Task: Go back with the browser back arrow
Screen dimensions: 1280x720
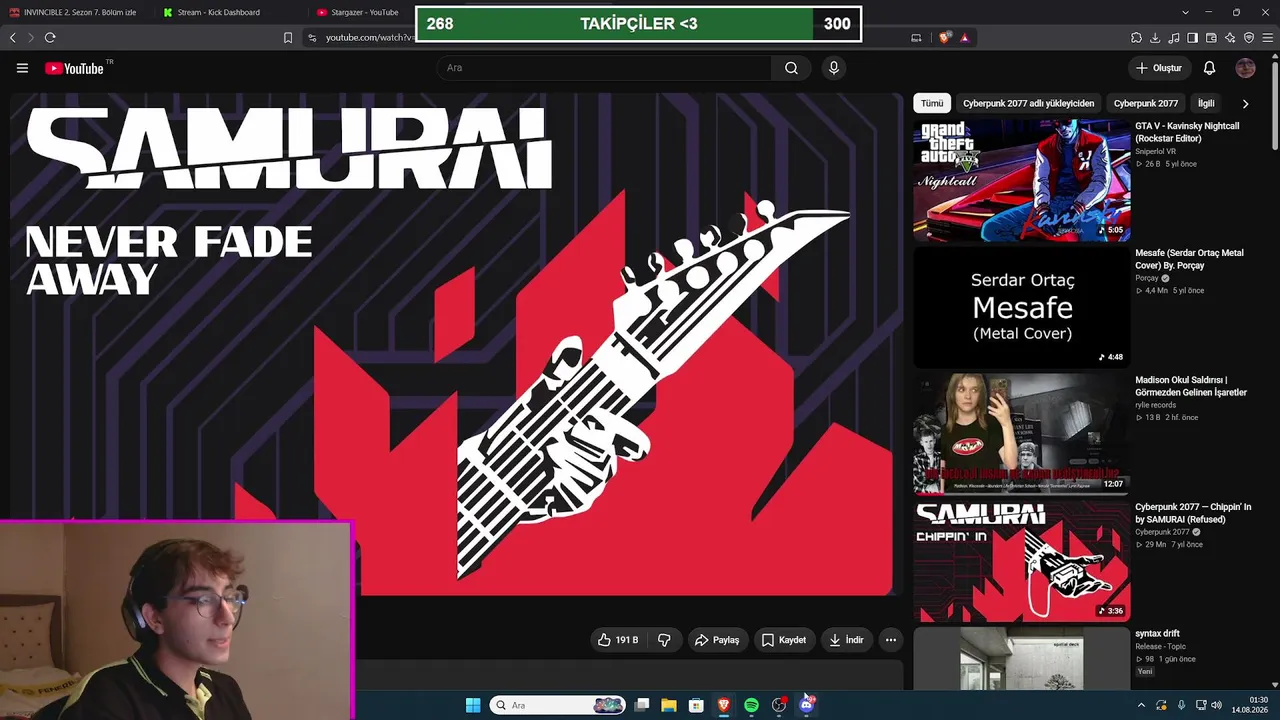Action: pos(13,38)
